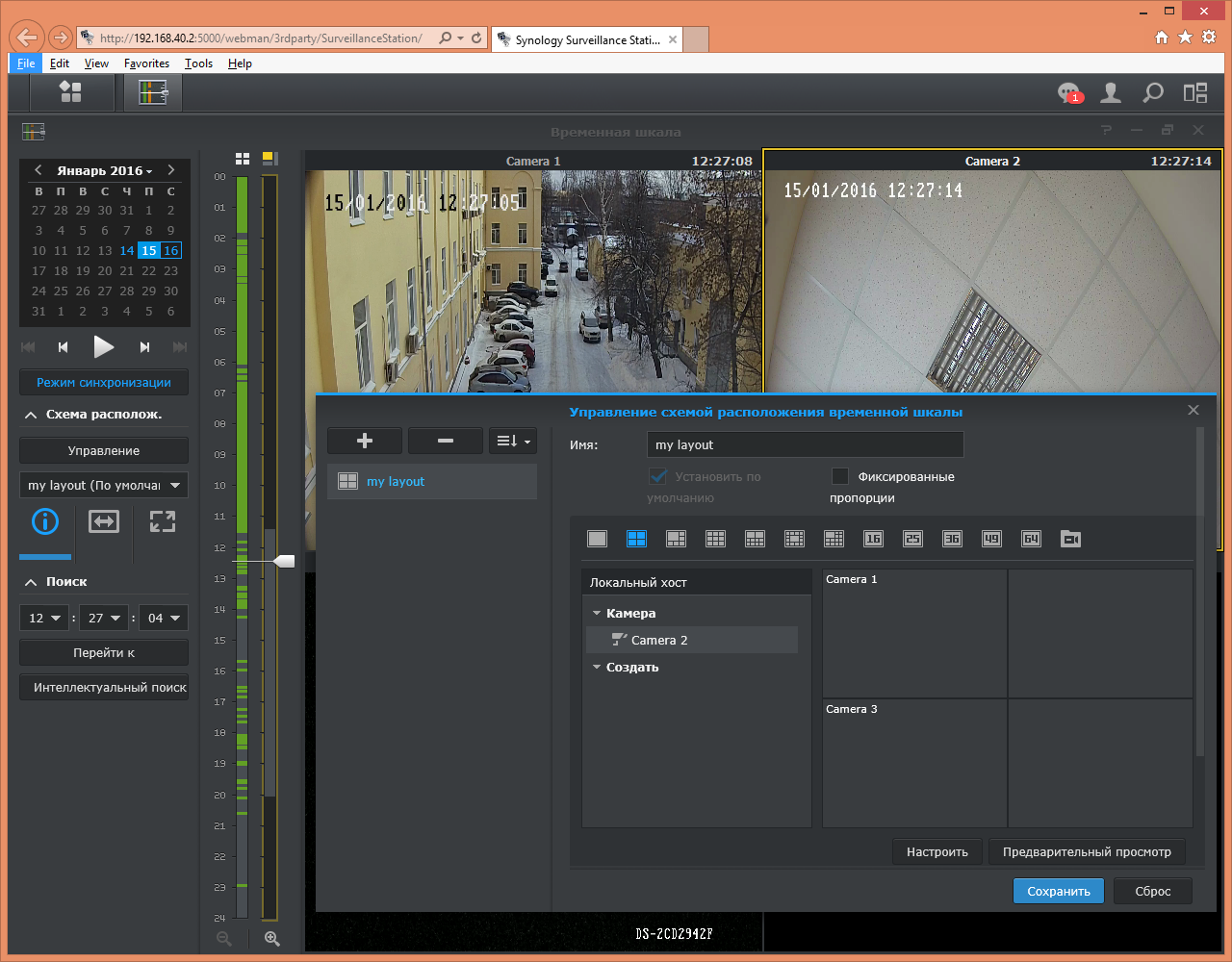
Task: Click the timeline zoom-in magnifier
Action: point(271,938)
